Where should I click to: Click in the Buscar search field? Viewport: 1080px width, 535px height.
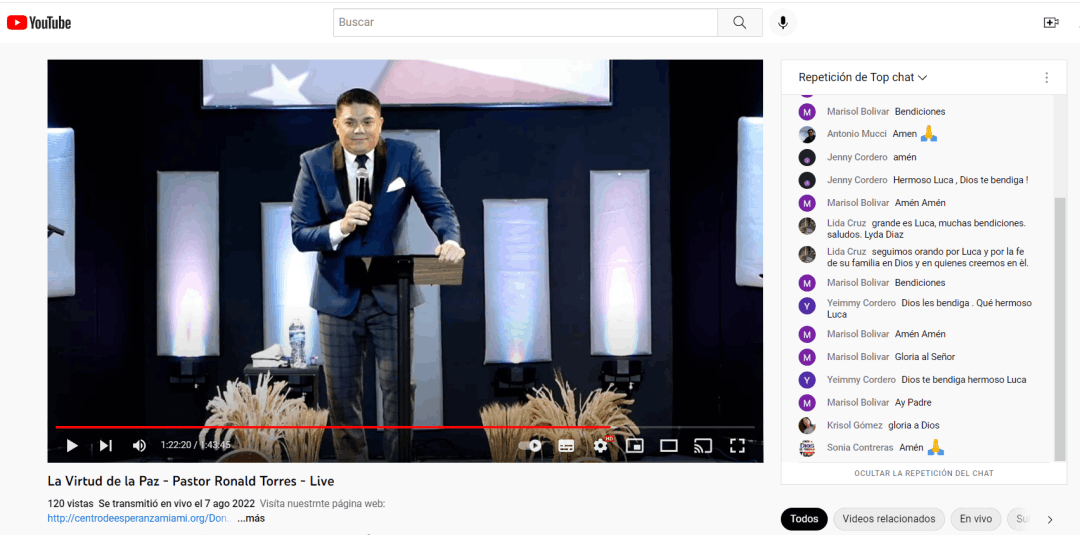pos(525,22)
